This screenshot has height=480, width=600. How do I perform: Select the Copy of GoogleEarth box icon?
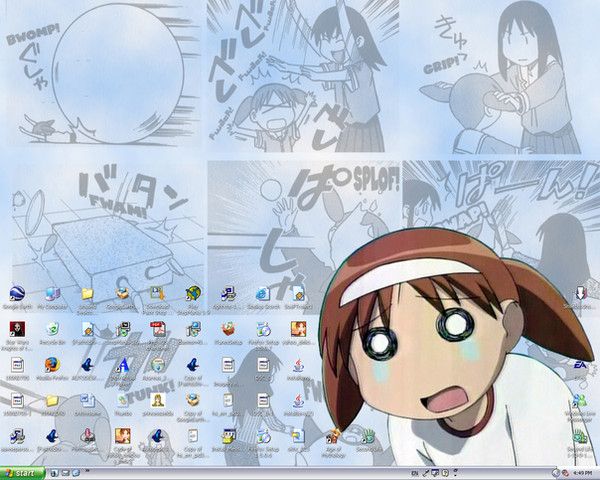(193, 400)
